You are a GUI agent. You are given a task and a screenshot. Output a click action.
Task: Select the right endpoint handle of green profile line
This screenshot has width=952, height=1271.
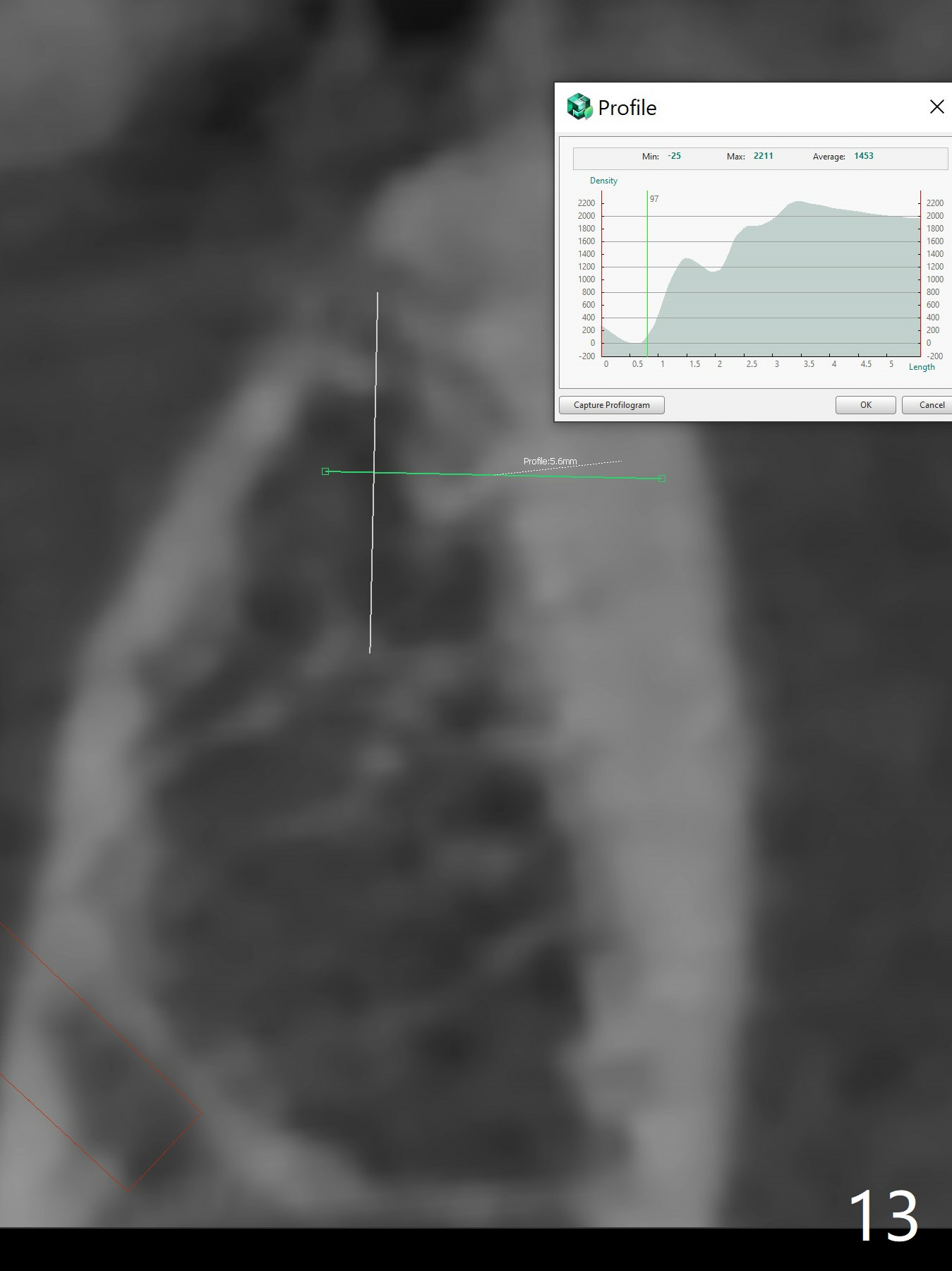coord(661,478)
